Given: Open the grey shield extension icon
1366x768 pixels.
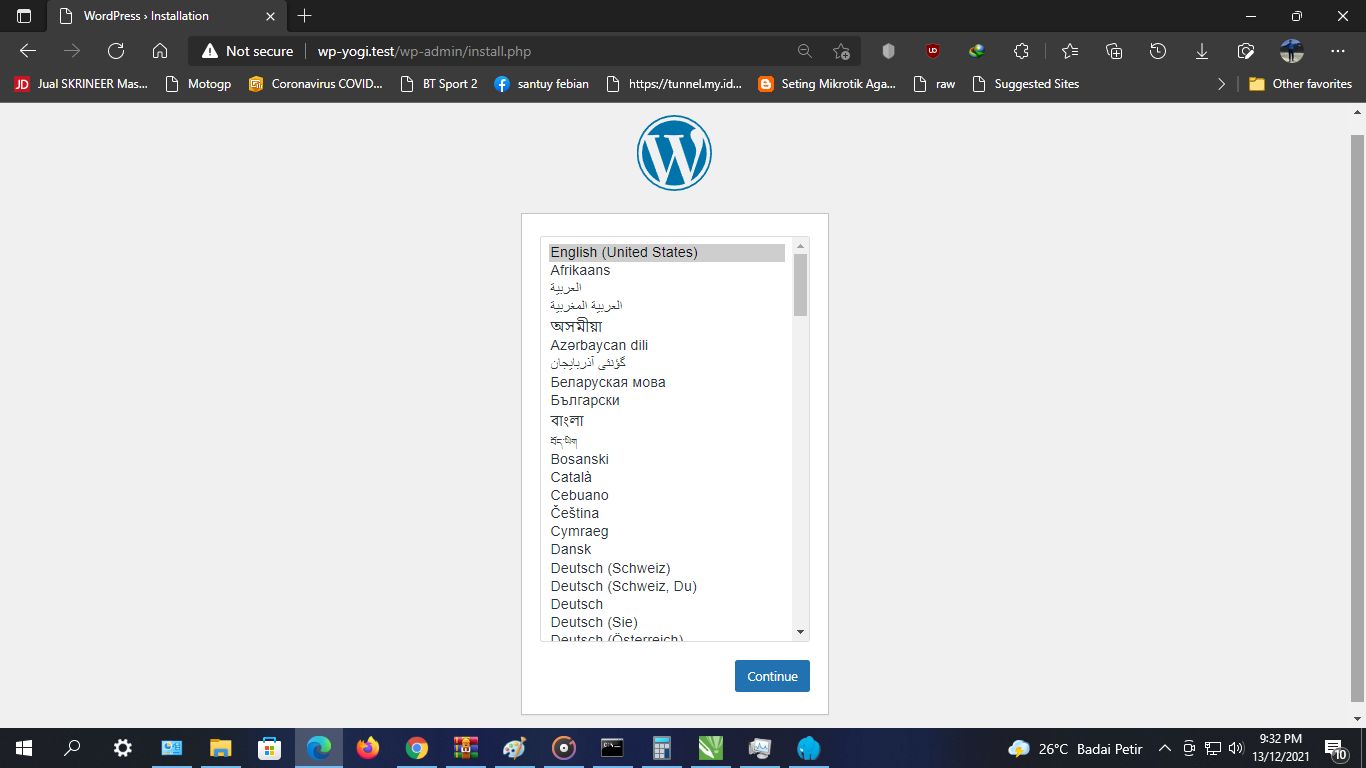Looking at the screenshot, I should tap(888, 51).
